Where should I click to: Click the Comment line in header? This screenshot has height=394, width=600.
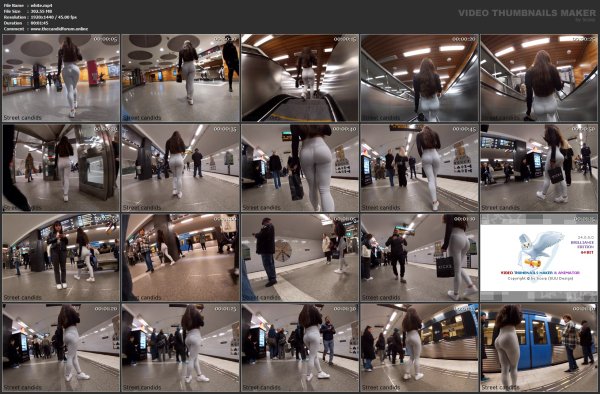coord(46,29)
